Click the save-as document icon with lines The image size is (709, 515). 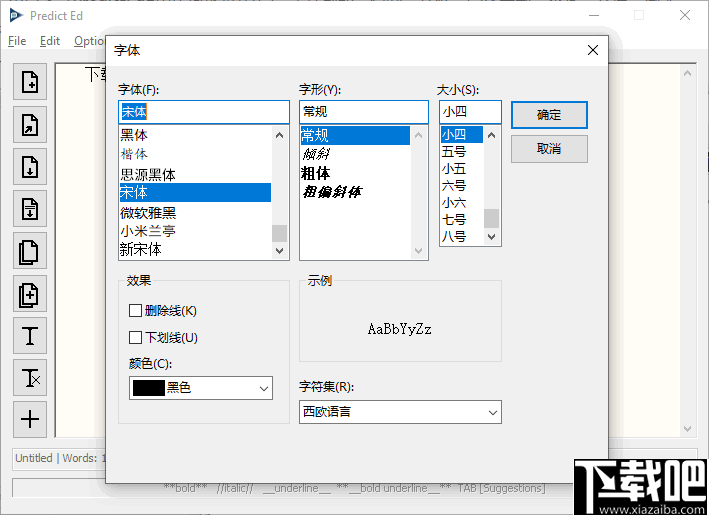30,208
